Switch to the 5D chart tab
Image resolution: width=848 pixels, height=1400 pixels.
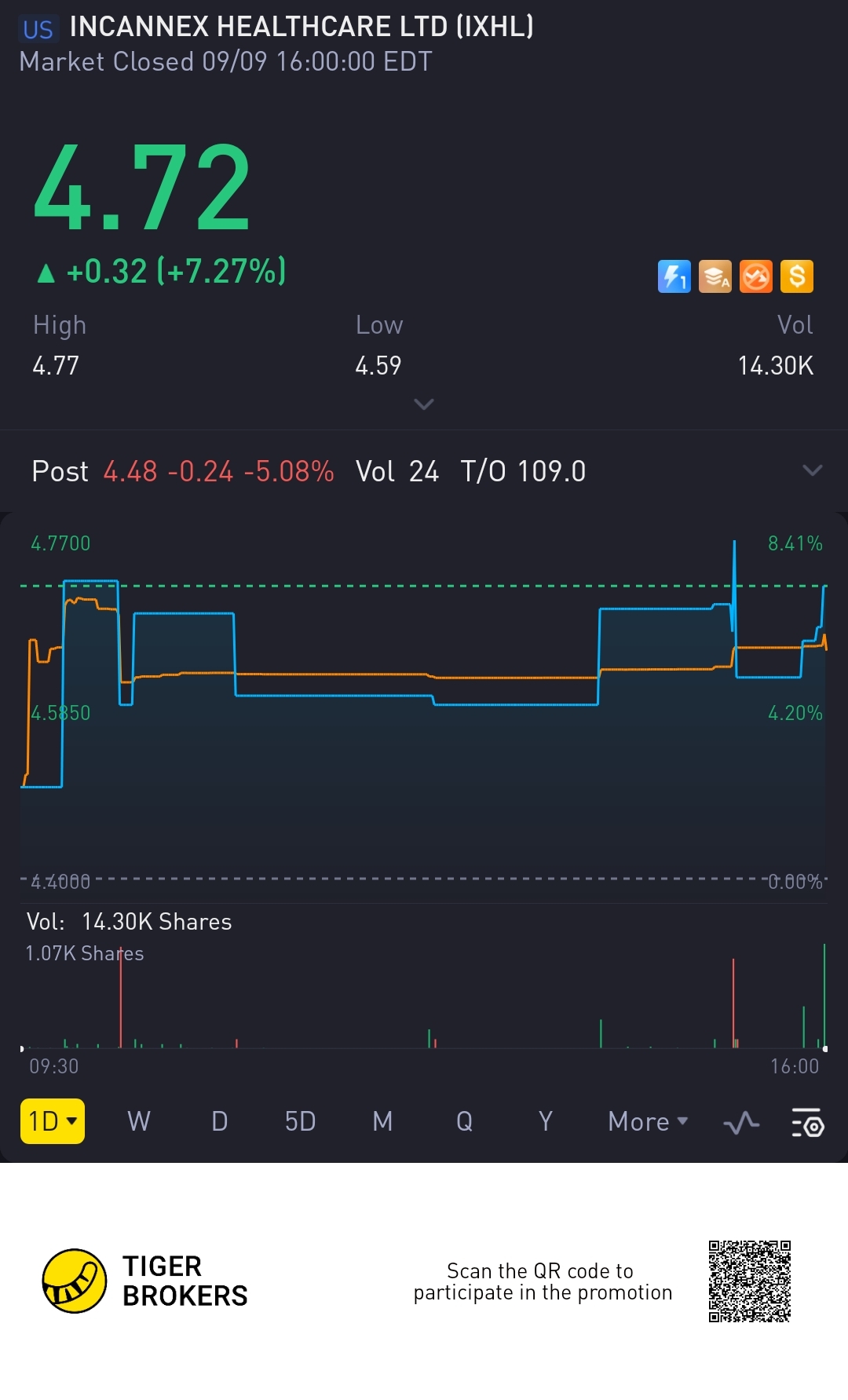coord(300,1121)
